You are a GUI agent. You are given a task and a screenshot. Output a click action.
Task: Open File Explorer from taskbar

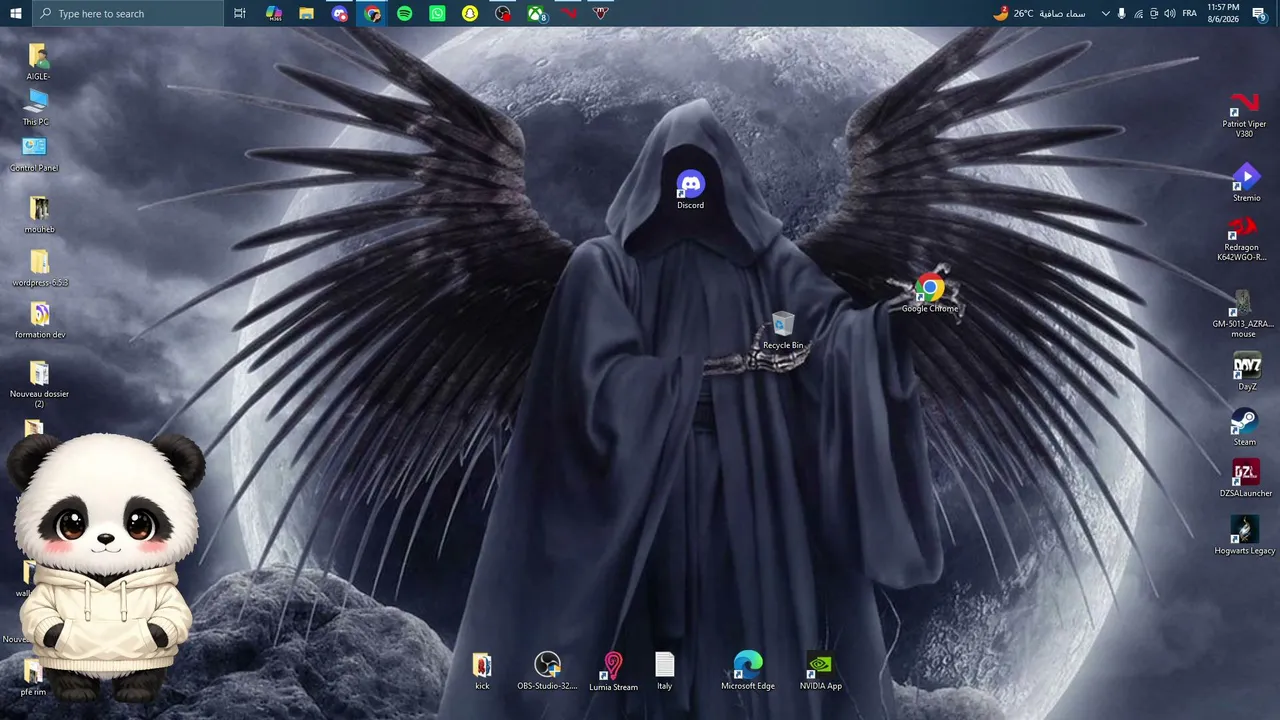tap(307, 13)
